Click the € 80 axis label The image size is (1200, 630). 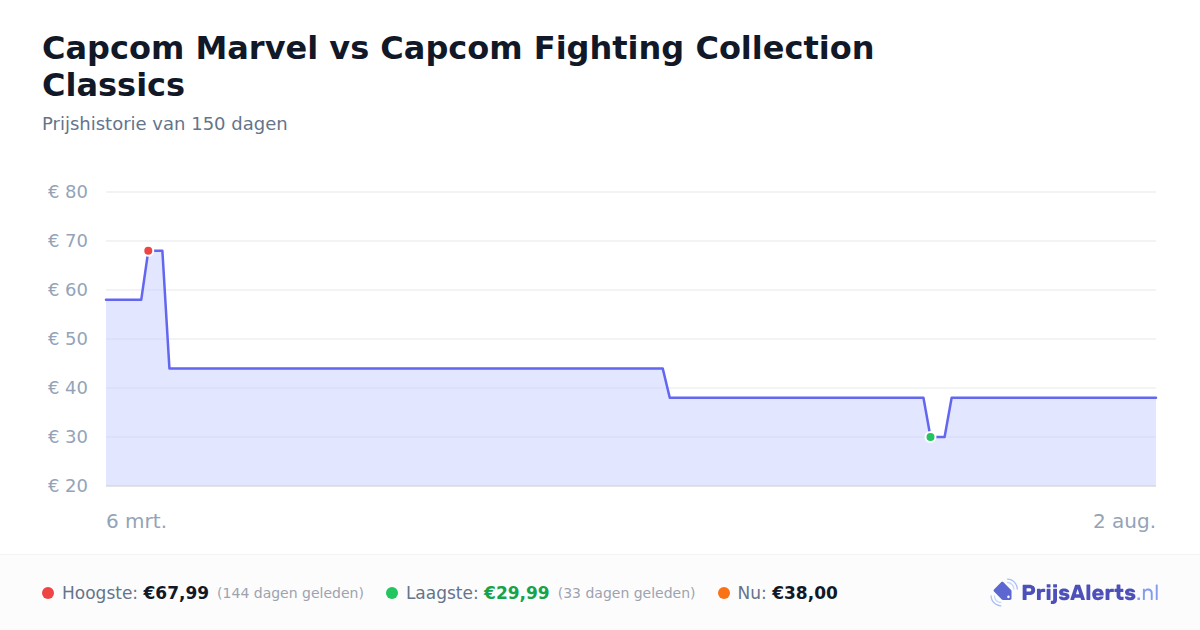tap(68, 192)
